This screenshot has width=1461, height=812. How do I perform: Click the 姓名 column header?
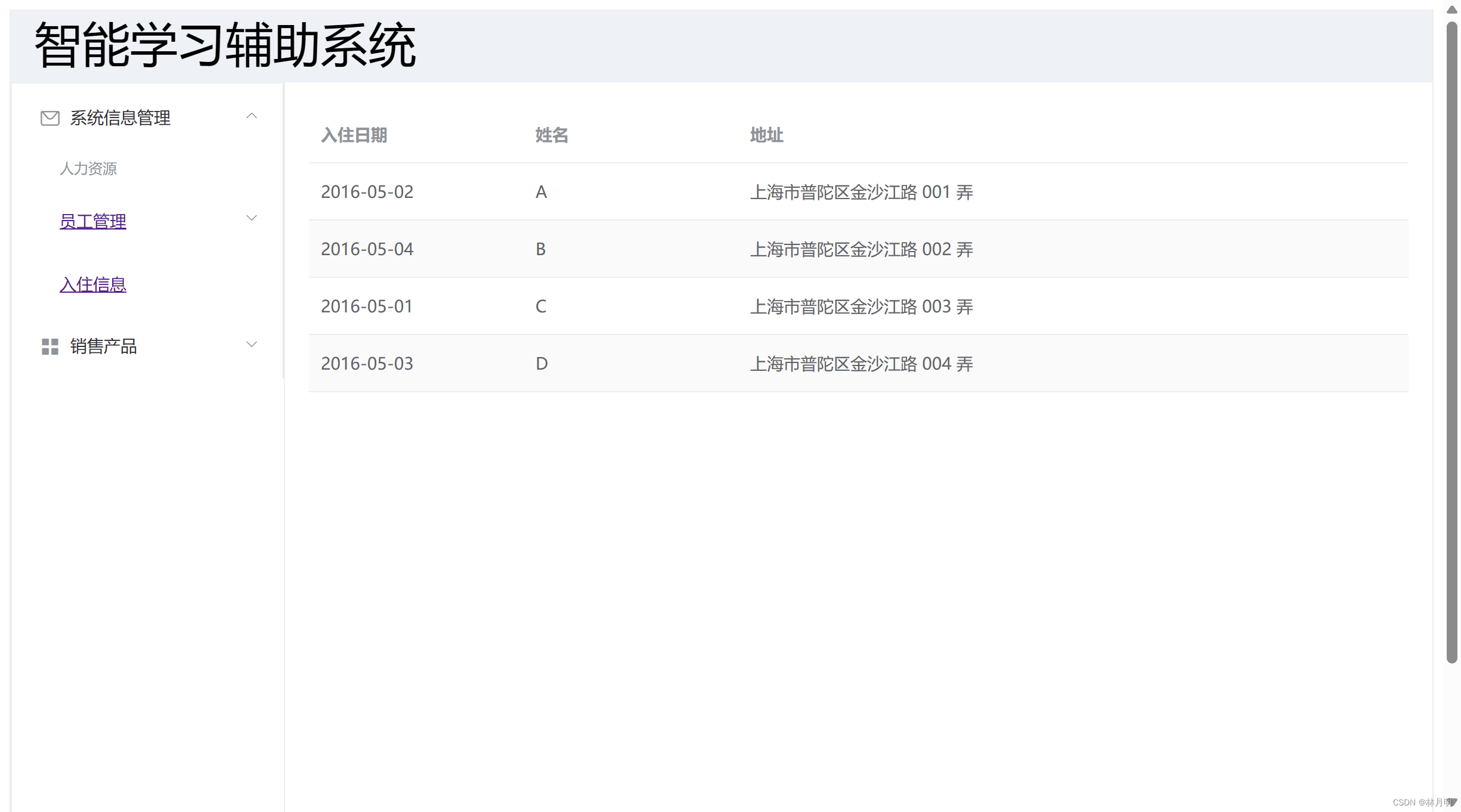[x=552, y=135]
